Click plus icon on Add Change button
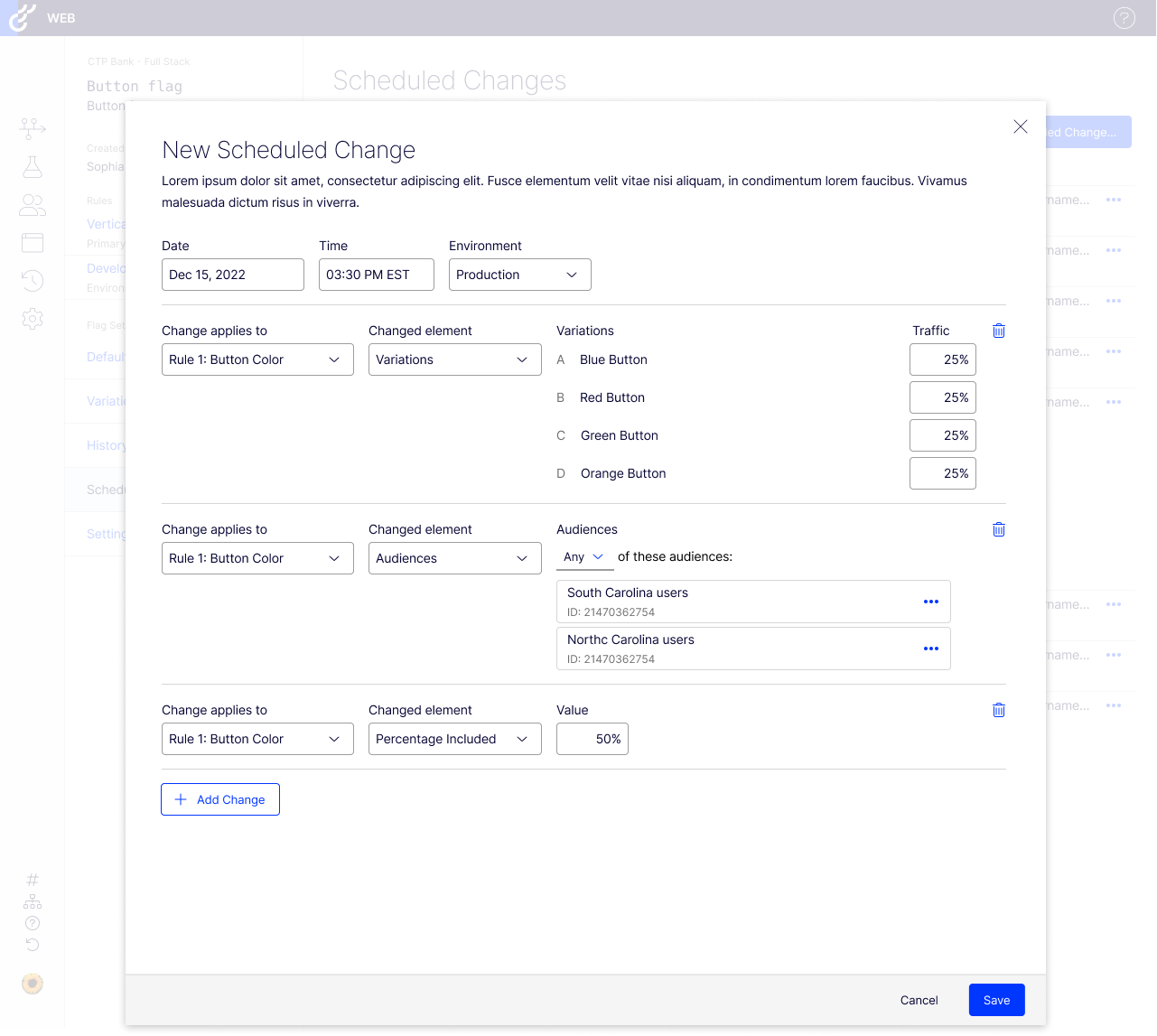The height and width of the screenshot is (1036, 1157). click(x=181, y=799)
